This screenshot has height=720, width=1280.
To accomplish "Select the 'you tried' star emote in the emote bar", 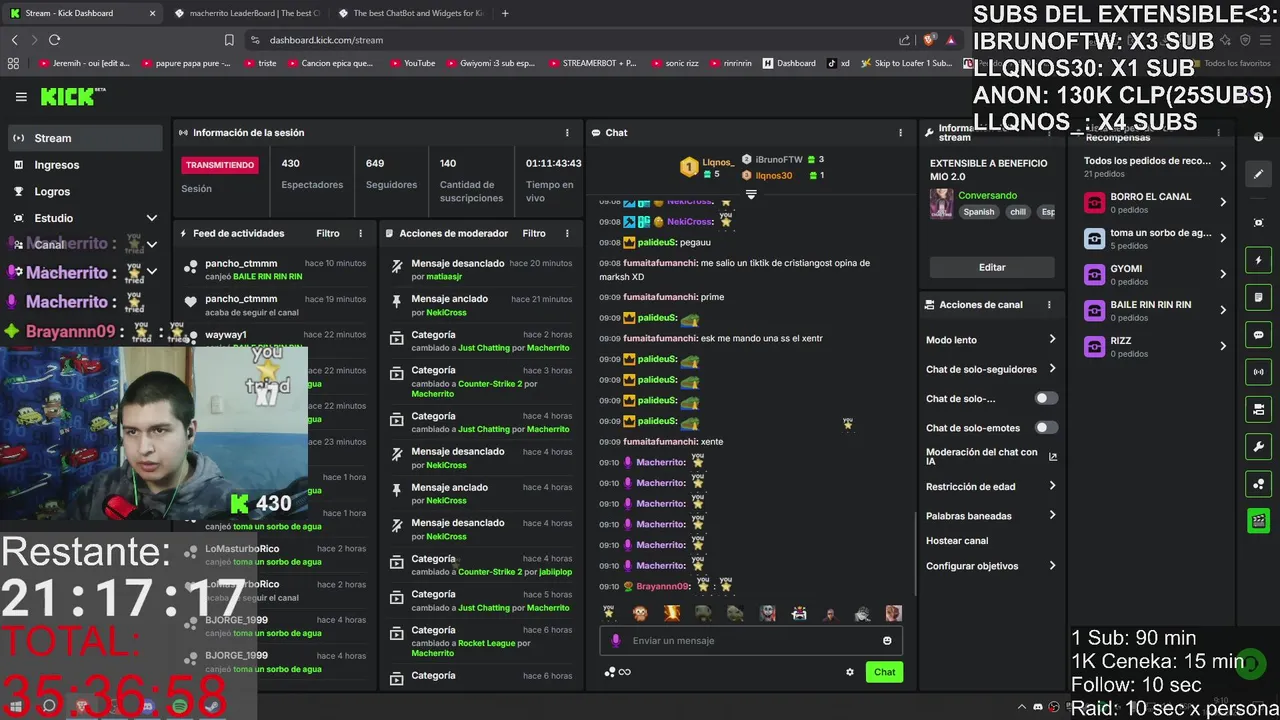I will click(609, 613).
